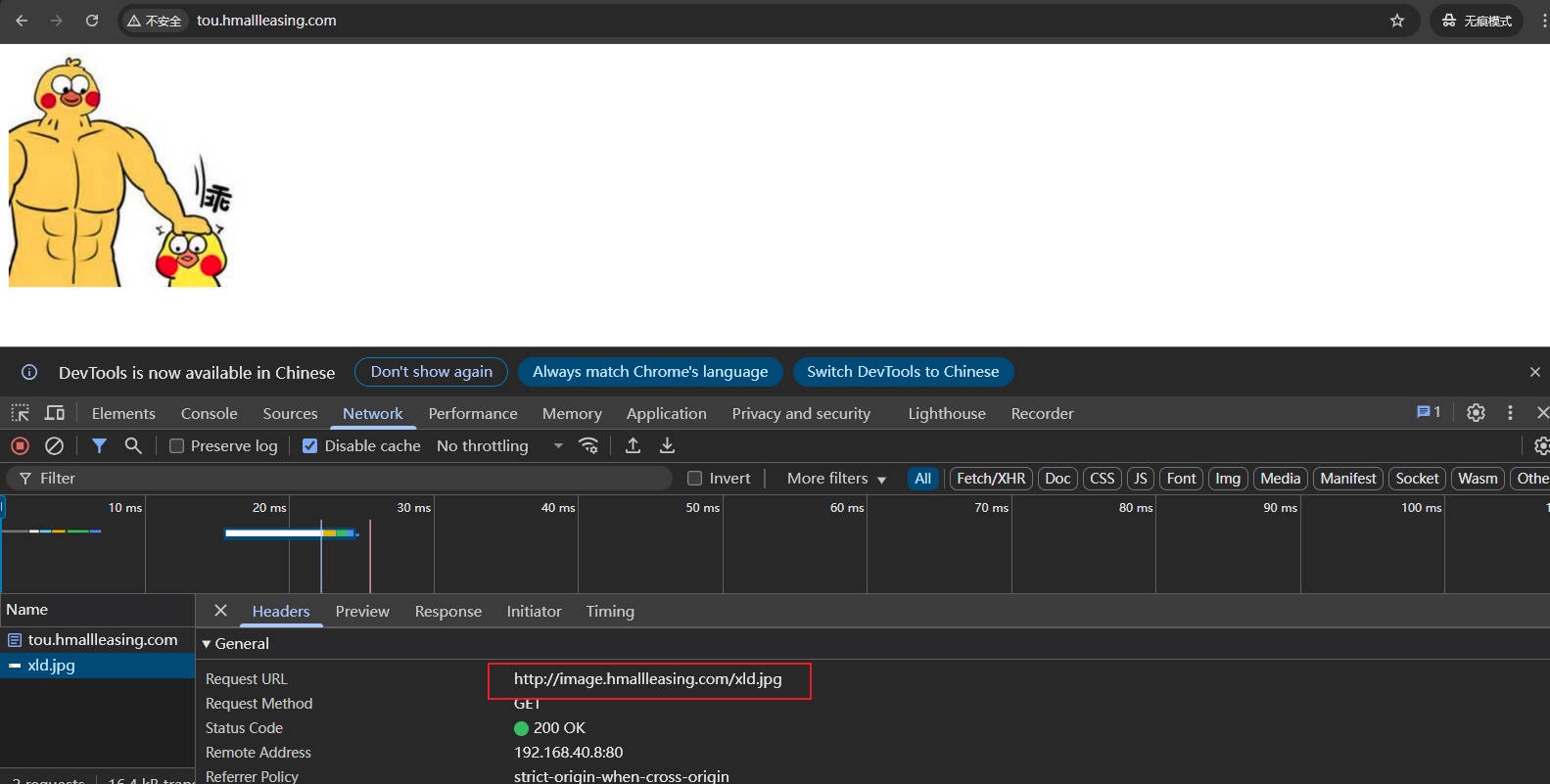Viewport: 1550px width, 784px height.
Task: Enable the Preserve log checkbox
Action: pyautogui.click(x=177, y=446)
